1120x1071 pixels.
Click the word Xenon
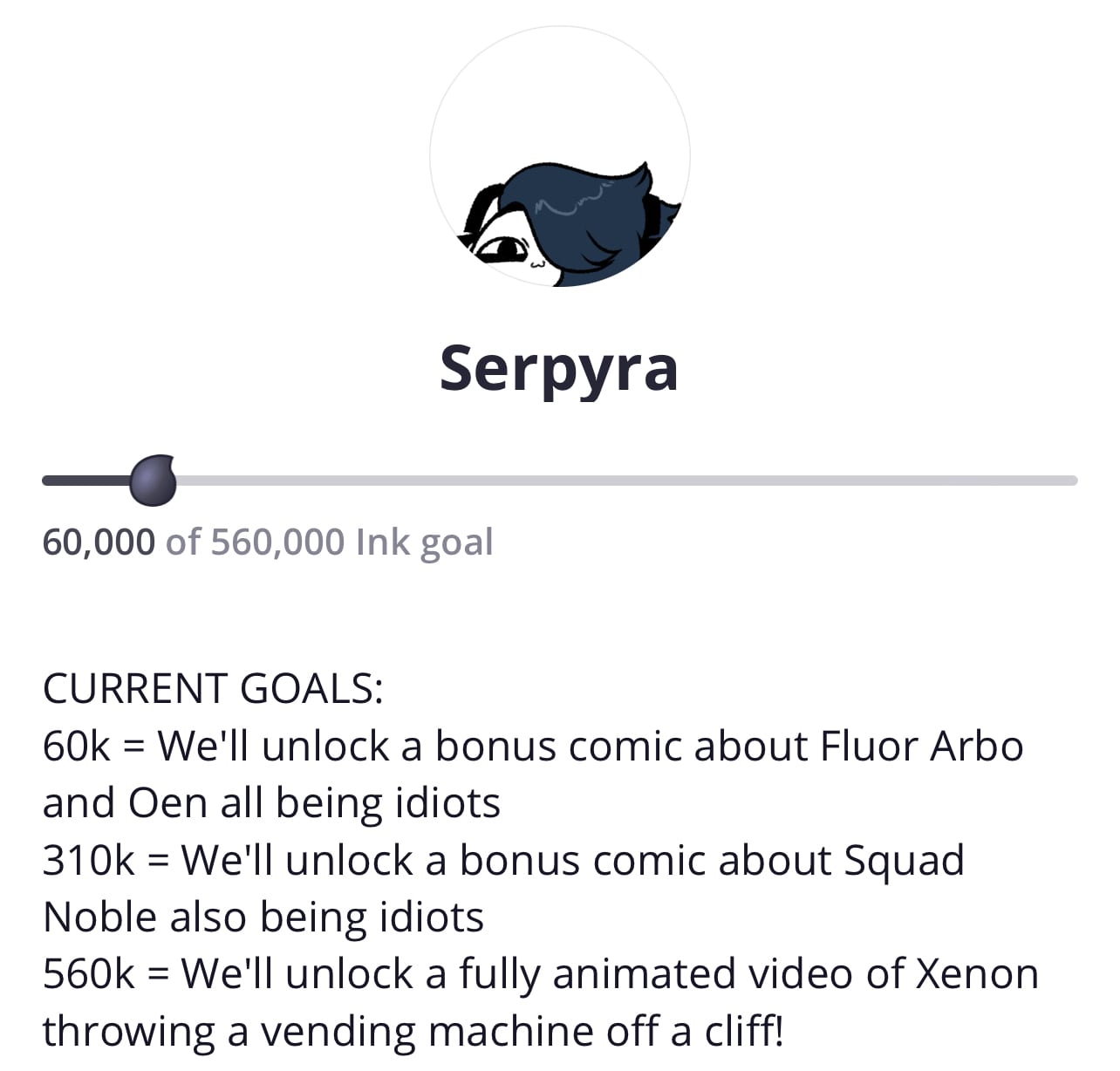977,974
